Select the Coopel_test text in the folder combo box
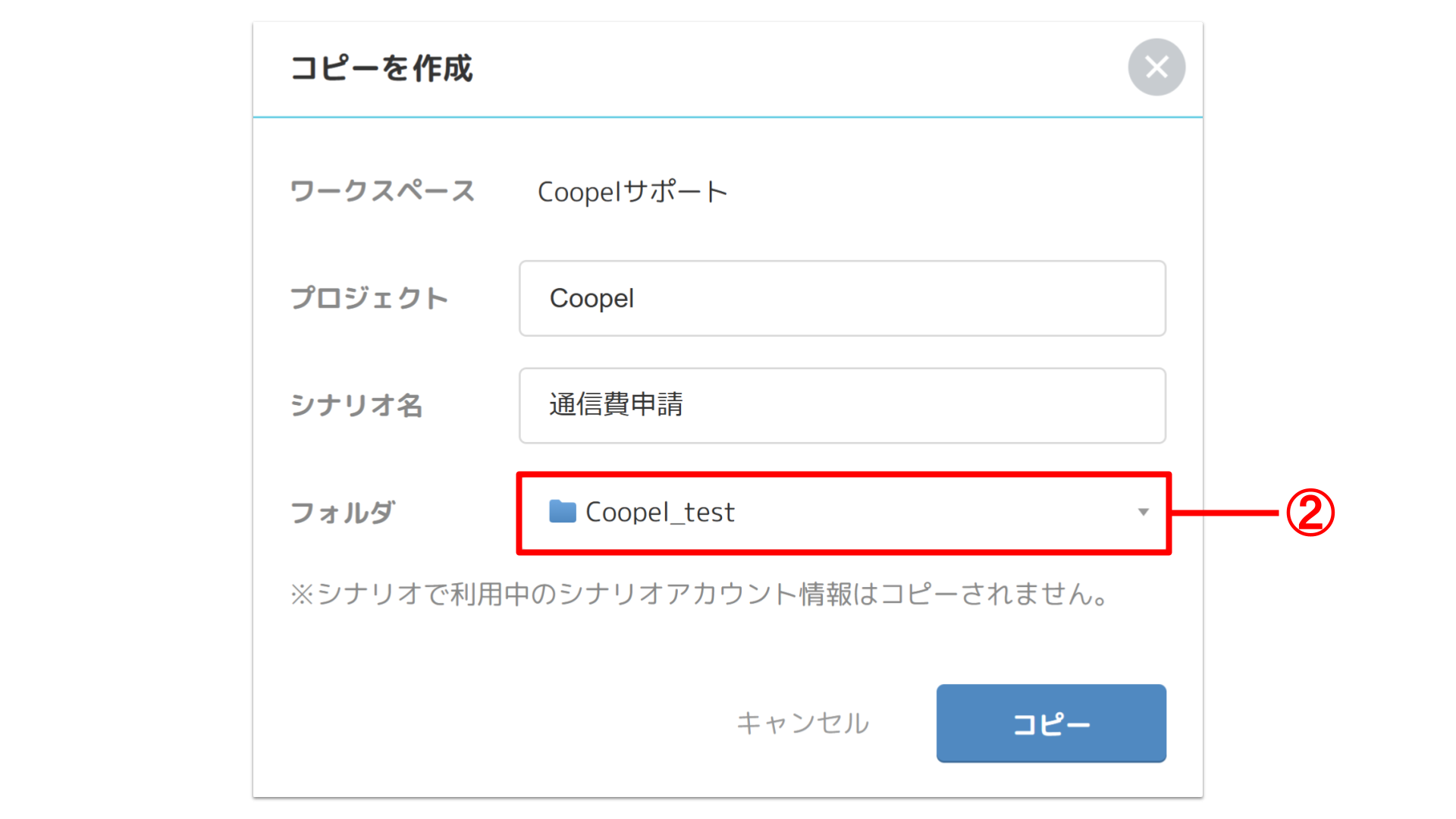This screenshot has width=1456, height=819. coord(660,513)
